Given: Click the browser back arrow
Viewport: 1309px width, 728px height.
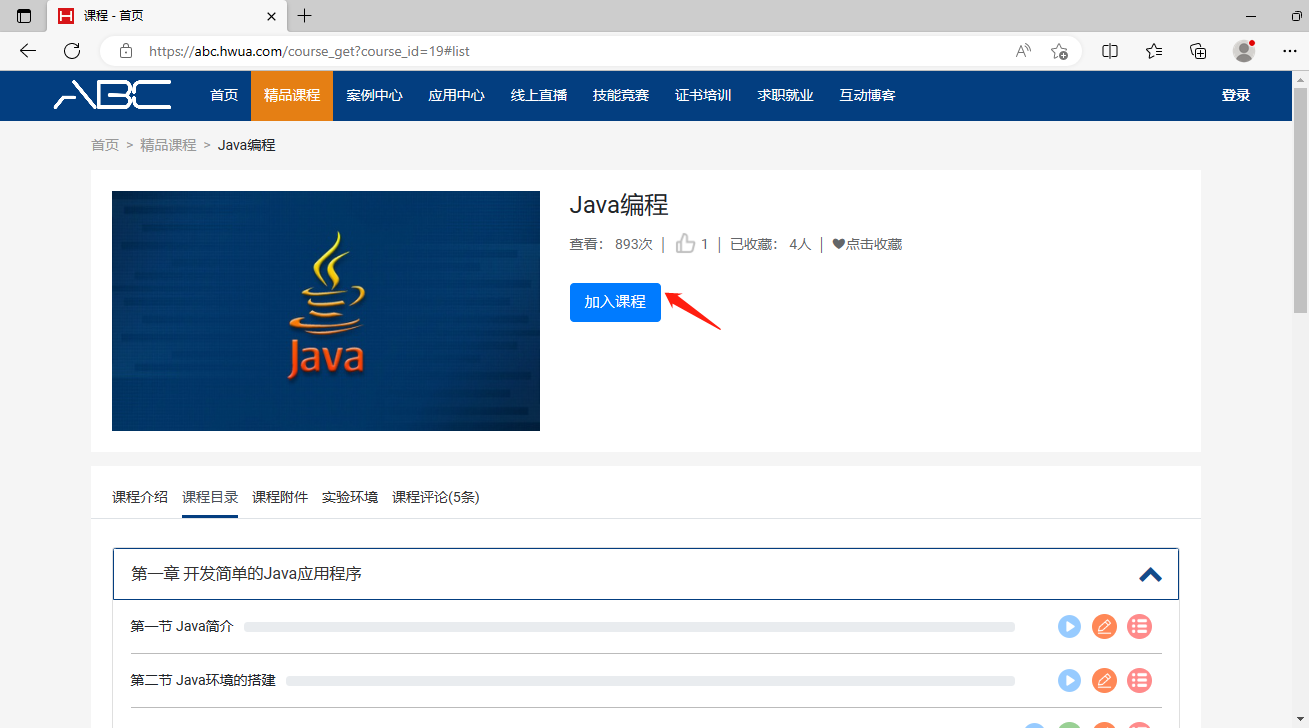Looking at the screenshot, I should coord(28,51).
